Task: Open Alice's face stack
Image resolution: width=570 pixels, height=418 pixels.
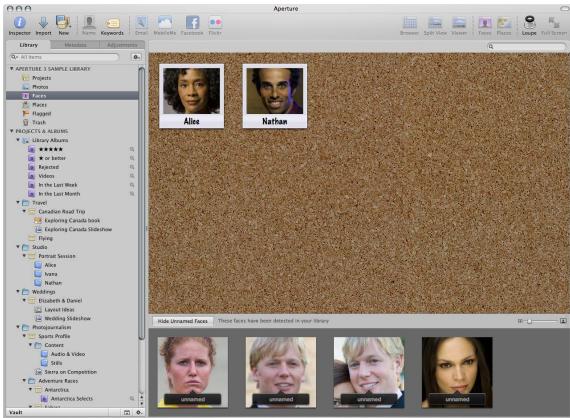Action: pyautogui.click(x=192, y=96)
